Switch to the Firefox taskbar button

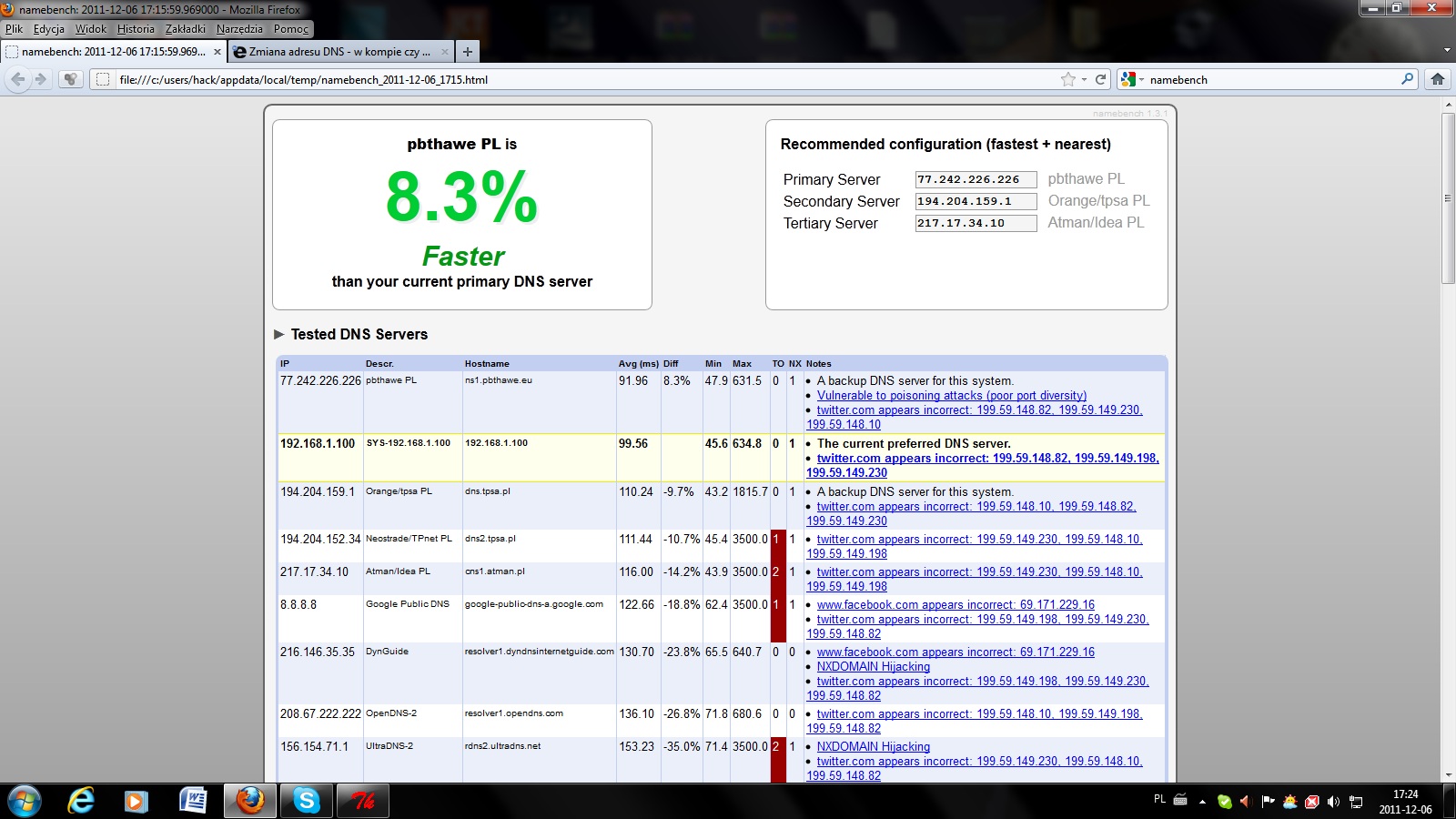(x=250, y=801)
